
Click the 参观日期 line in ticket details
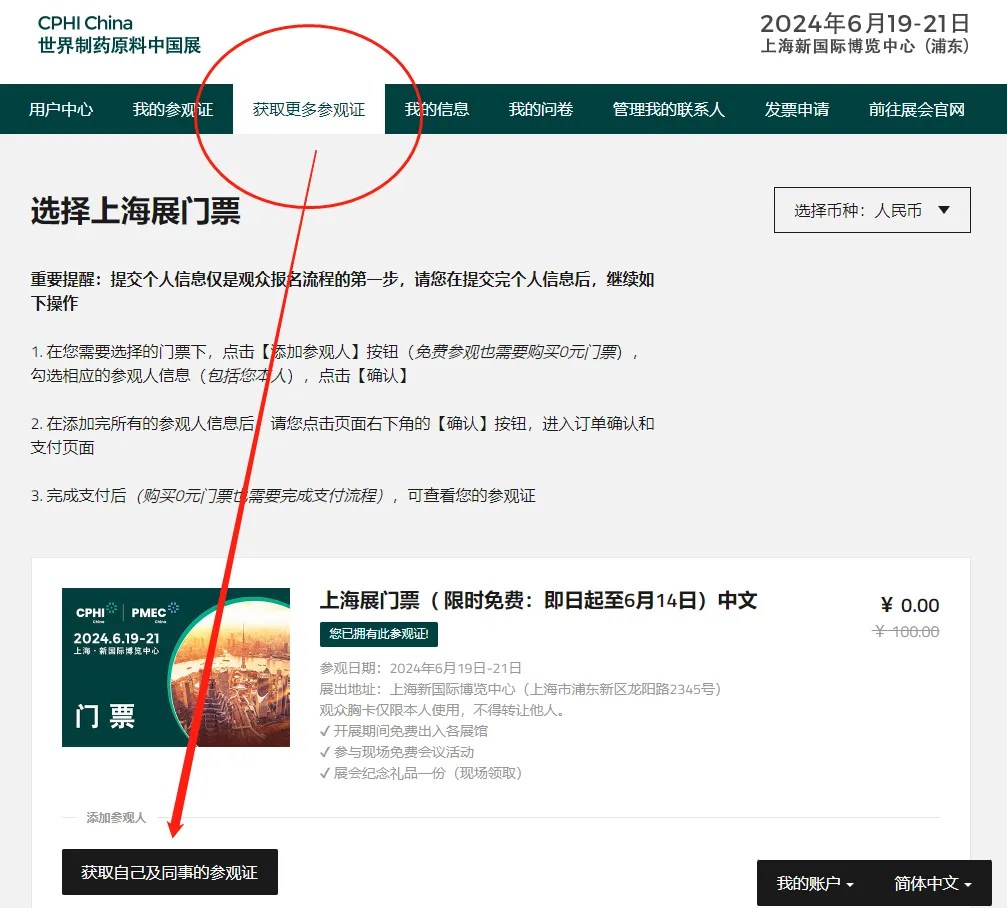coord(421,668)
